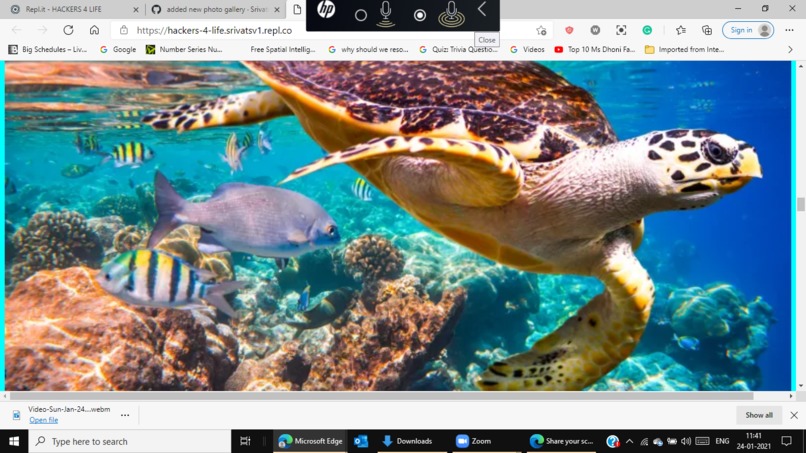Open the Collections icon
Image resolution: width=806 pixels, height=453 pixels.
pyautogui.click(x=707, y=30)
